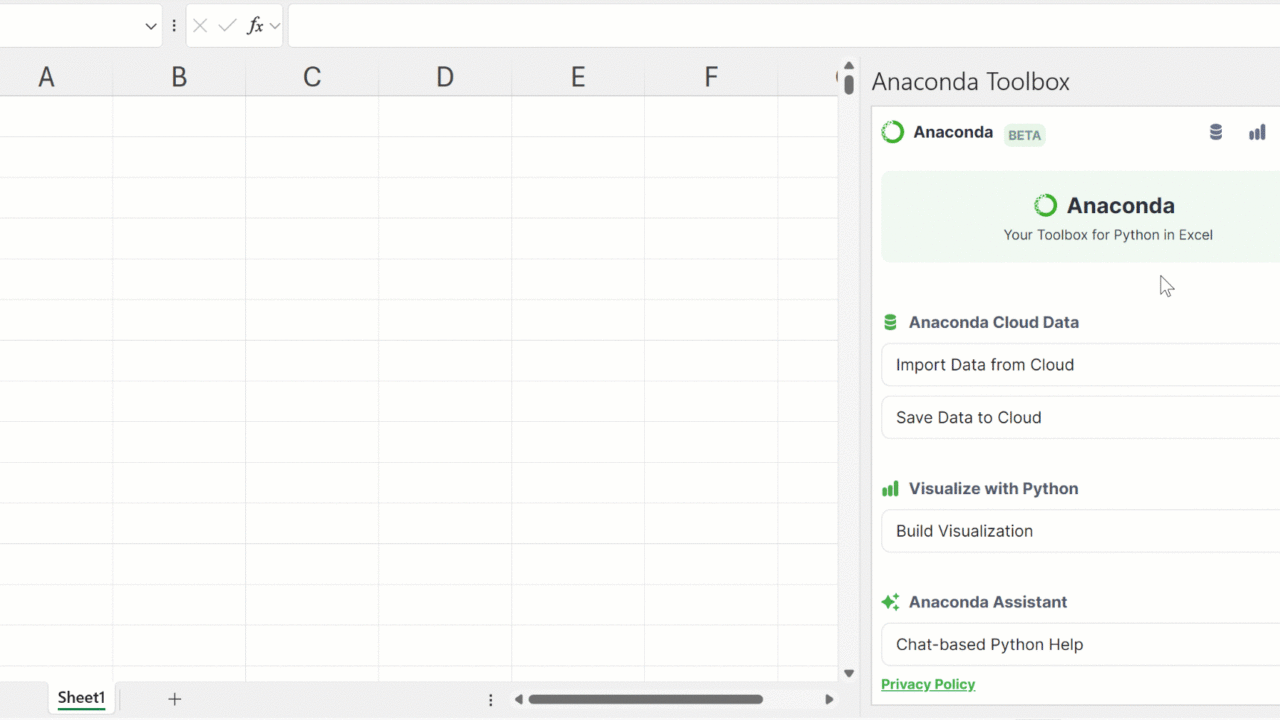Select column C header

click(x=312, y=77)
